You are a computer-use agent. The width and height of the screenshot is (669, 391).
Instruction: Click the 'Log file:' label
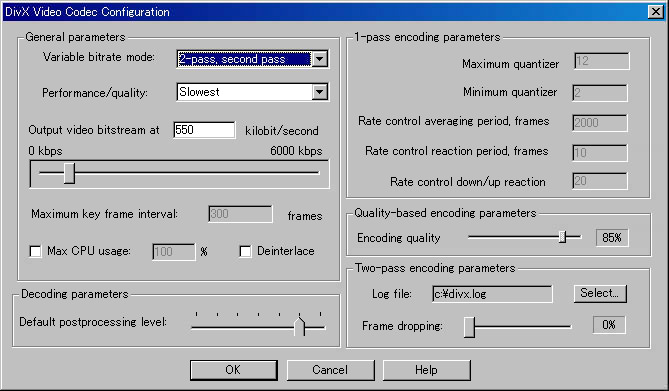pyautogui.click(x=392, y=294)
